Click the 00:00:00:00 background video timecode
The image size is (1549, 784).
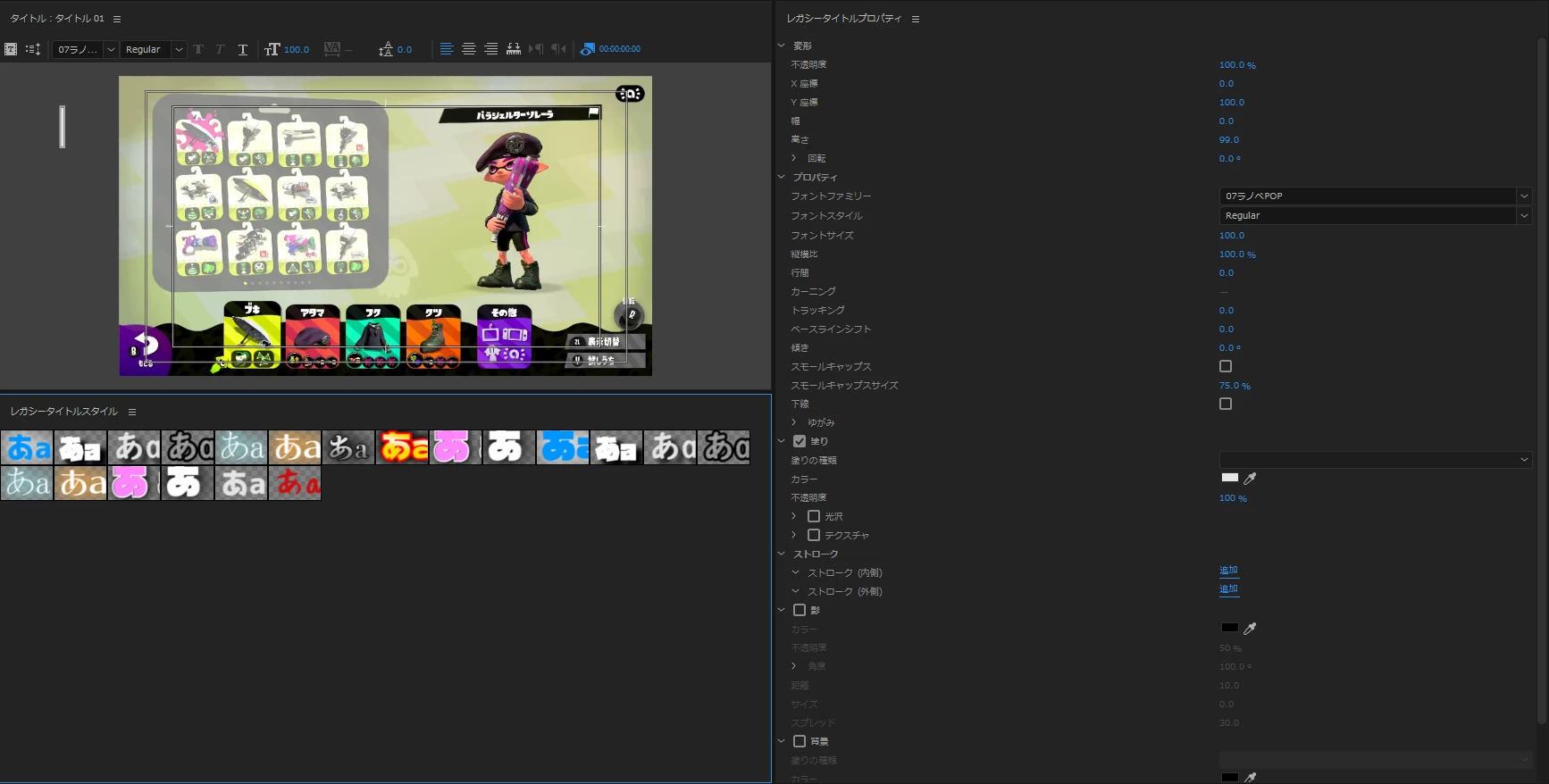(x=619, y=49)
